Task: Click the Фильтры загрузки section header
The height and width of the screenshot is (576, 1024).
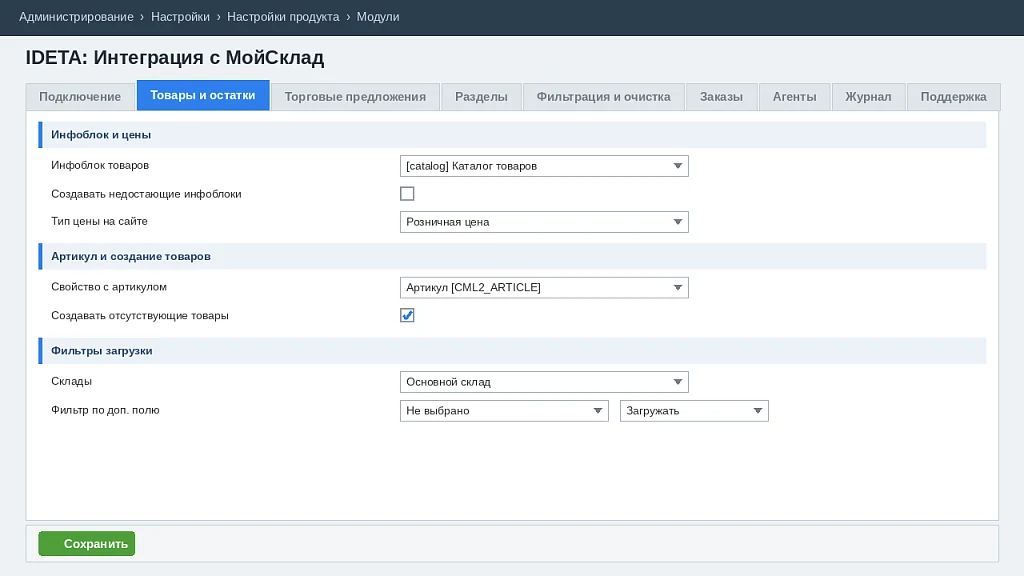Action: click(x=513, y=351)
